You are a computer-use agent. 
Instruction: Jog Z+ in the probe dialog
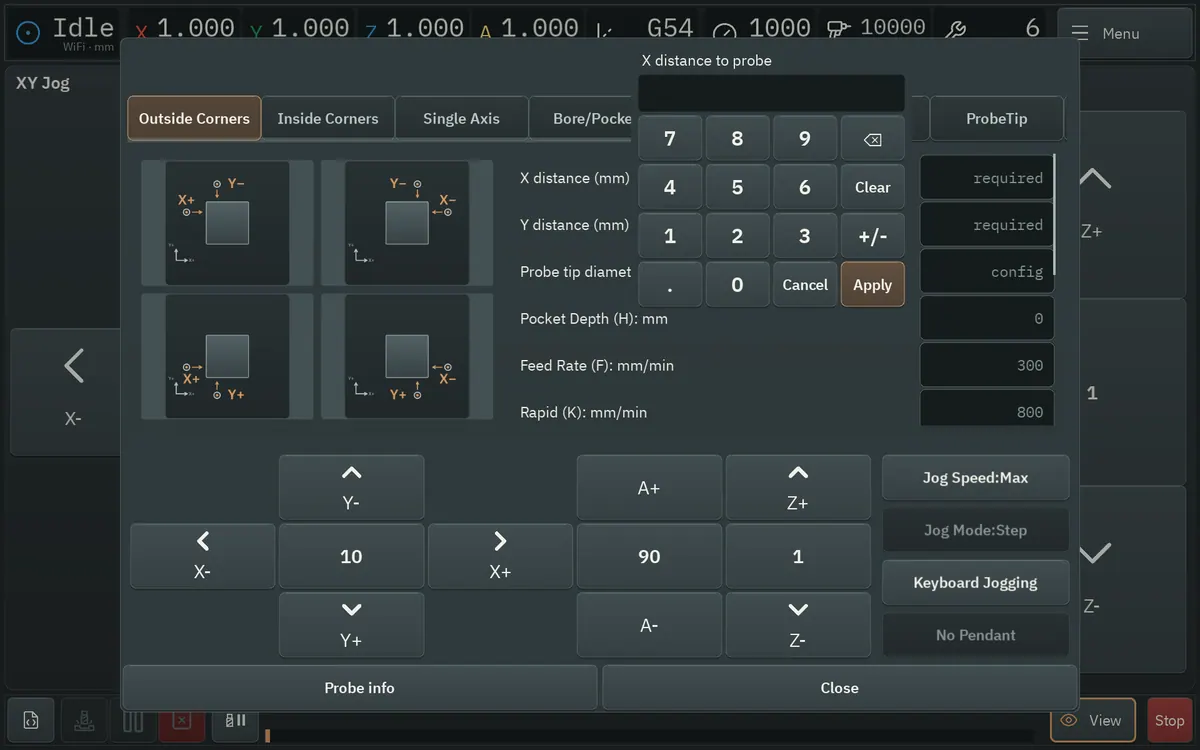798,488
